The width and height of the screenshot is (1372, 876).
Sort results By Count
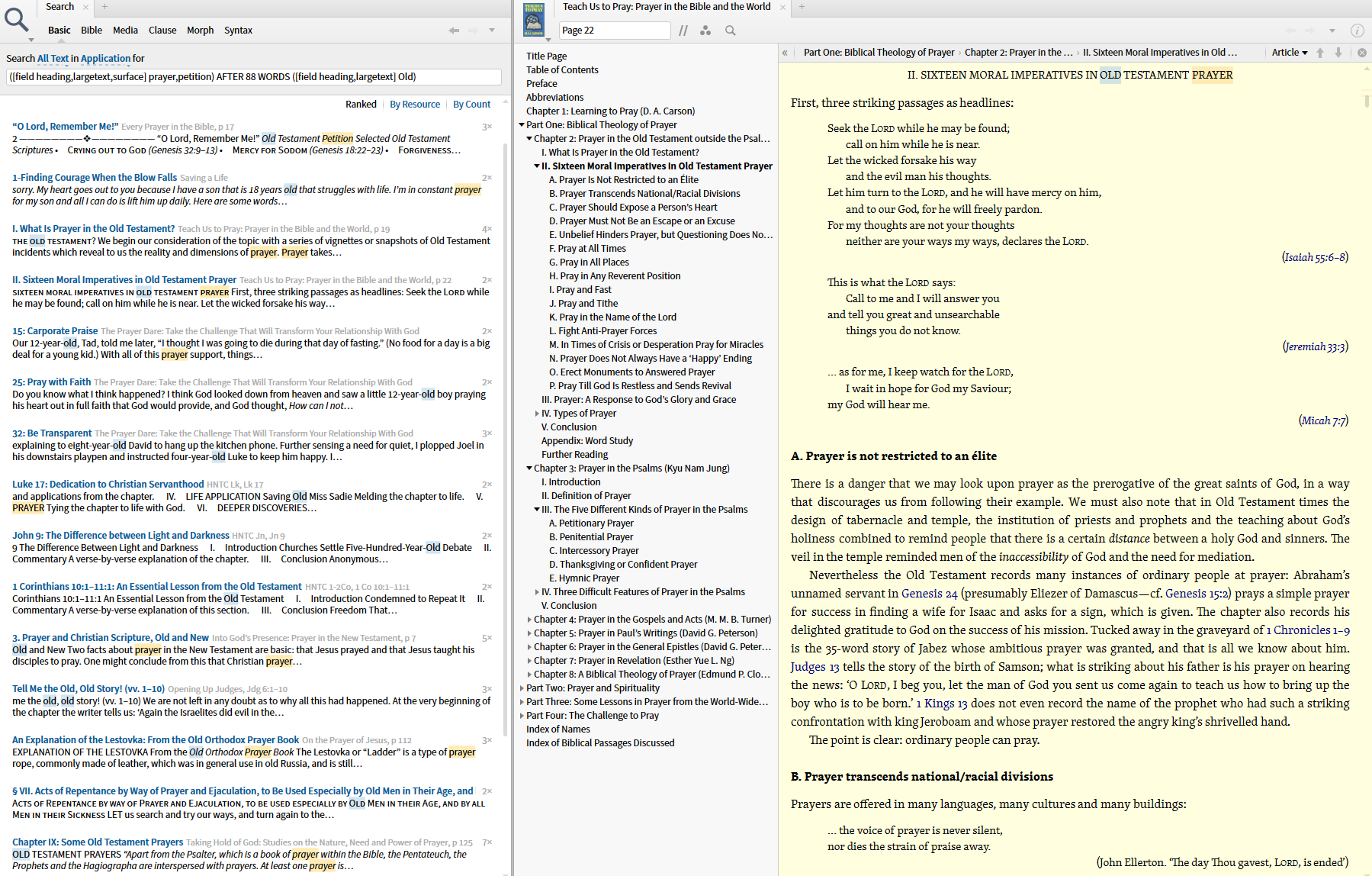click(471, 105)
